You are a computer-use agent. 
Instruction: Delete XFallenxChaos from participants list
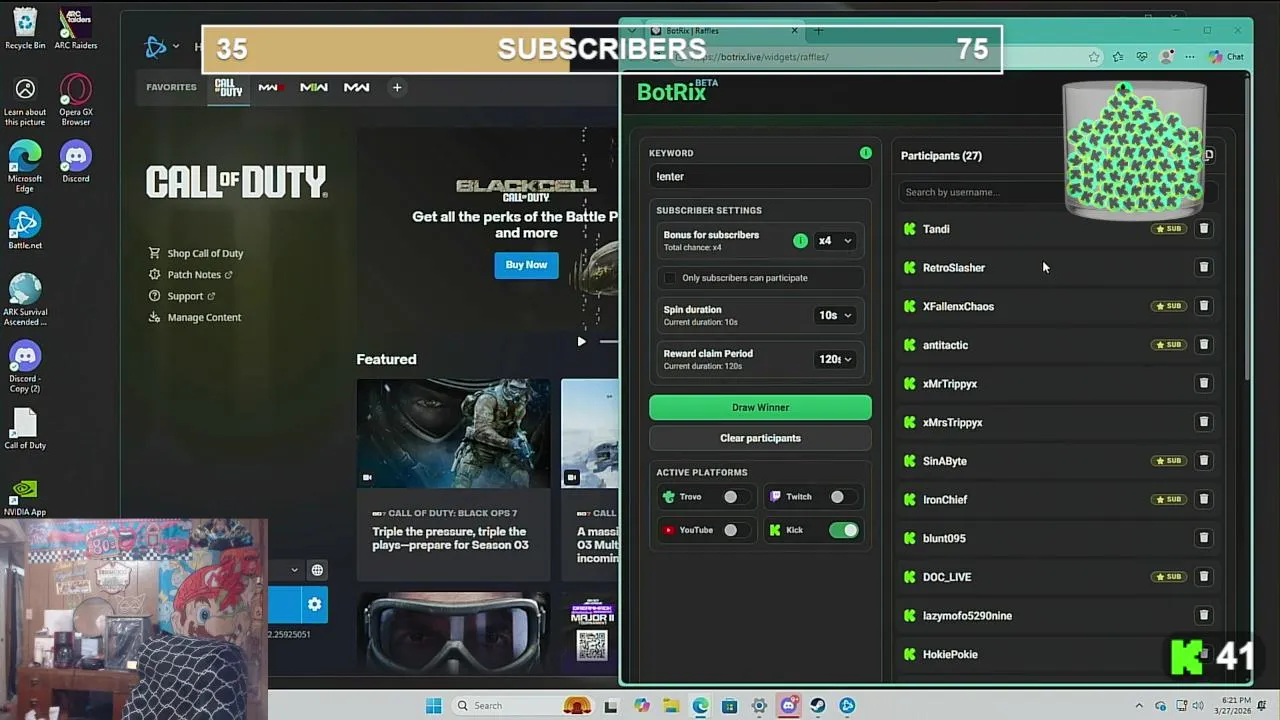pos(1204,306)
